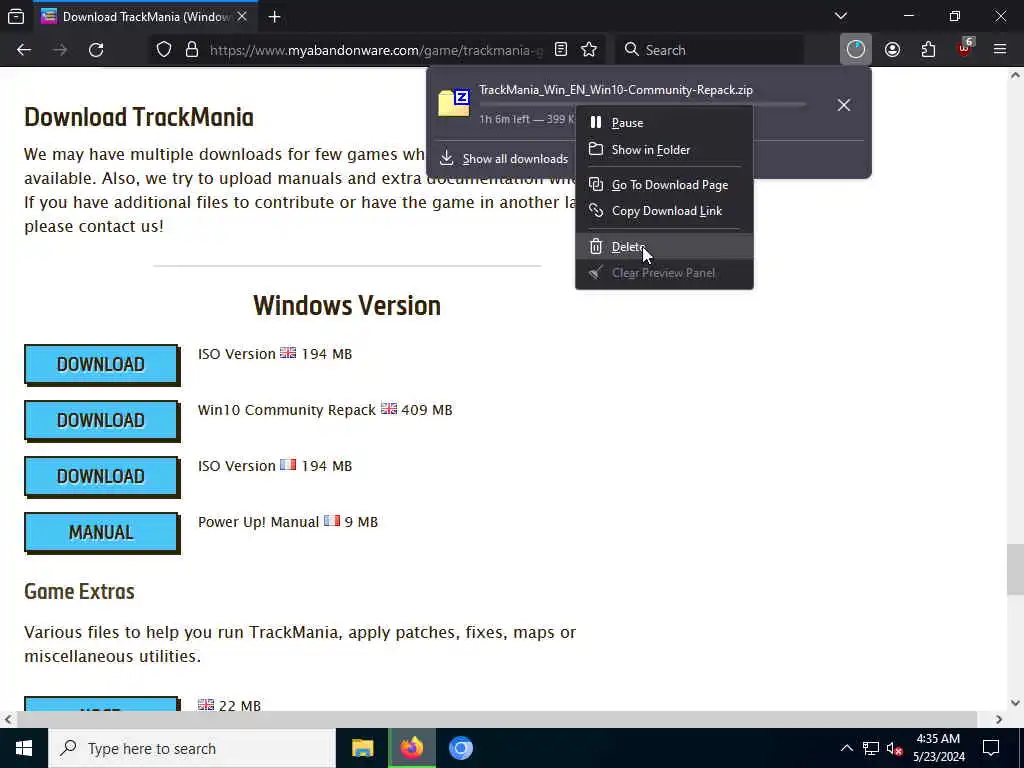Screen dimensions: 1024x768
Task: Go back to the previous page
Action: 24,50
